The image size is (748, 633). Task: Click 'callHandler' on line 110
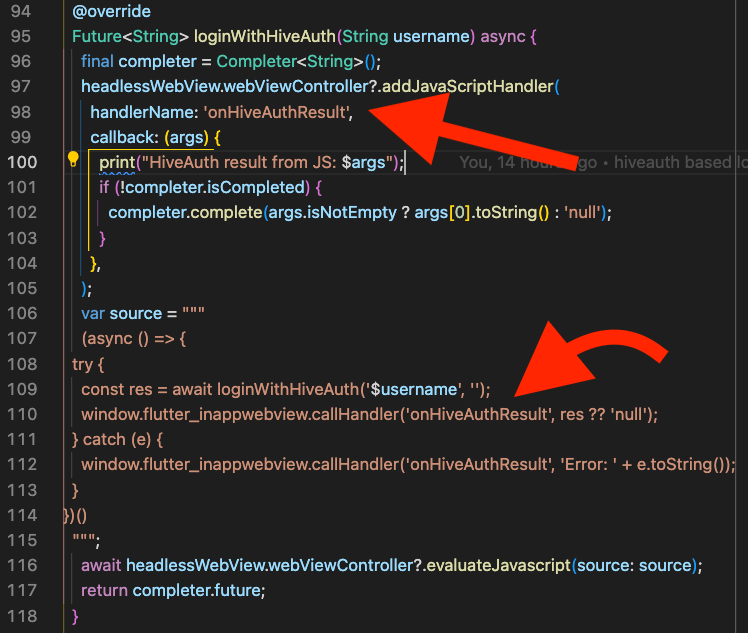coord(354,415)
